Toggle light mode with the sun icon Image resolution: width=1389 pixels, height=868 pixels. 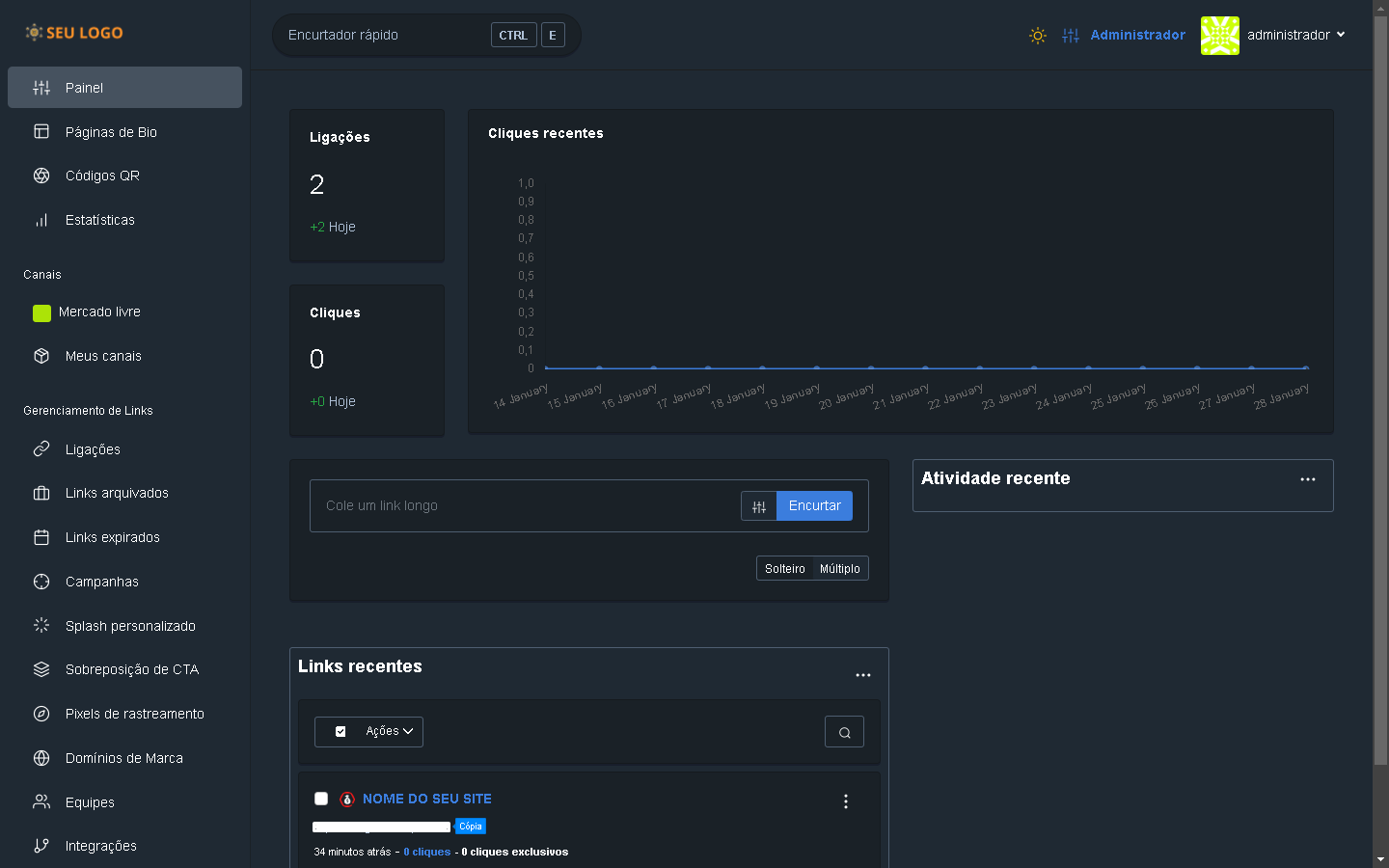1038,36
